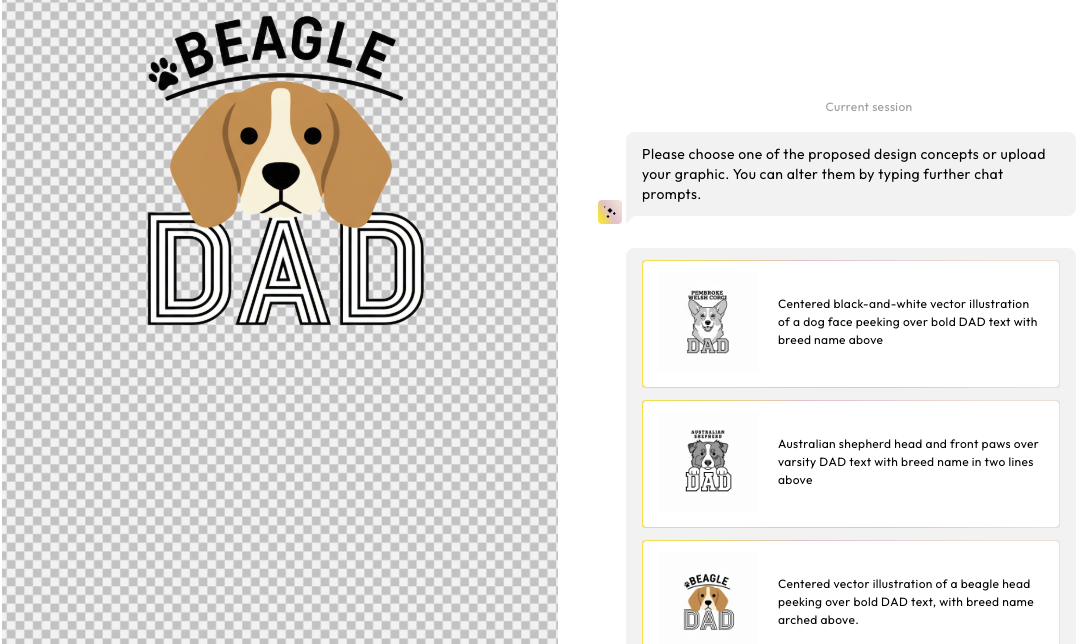
Task: Click the Current session label
Action: (x=868, y=107)
